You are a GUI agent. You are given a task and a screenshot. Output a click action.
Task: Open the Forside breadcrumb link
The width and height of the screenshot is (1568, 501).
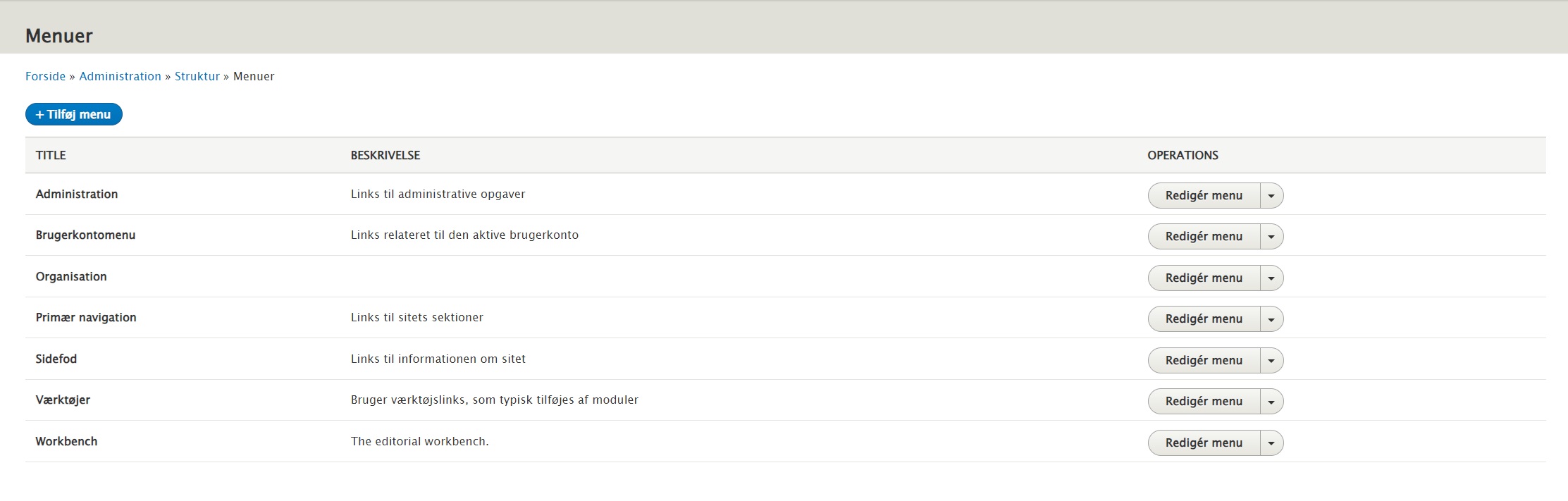coord(45,76)
